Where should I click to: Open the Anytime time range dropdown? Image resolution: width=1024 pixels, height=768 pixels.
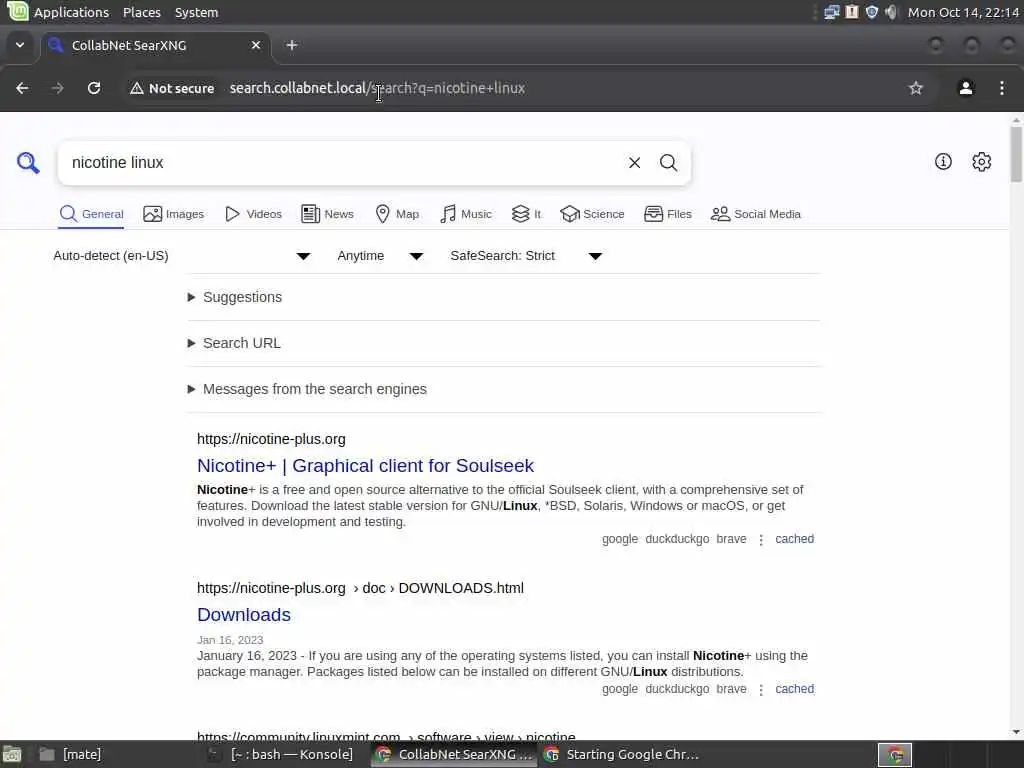click(x=380, y=256)
